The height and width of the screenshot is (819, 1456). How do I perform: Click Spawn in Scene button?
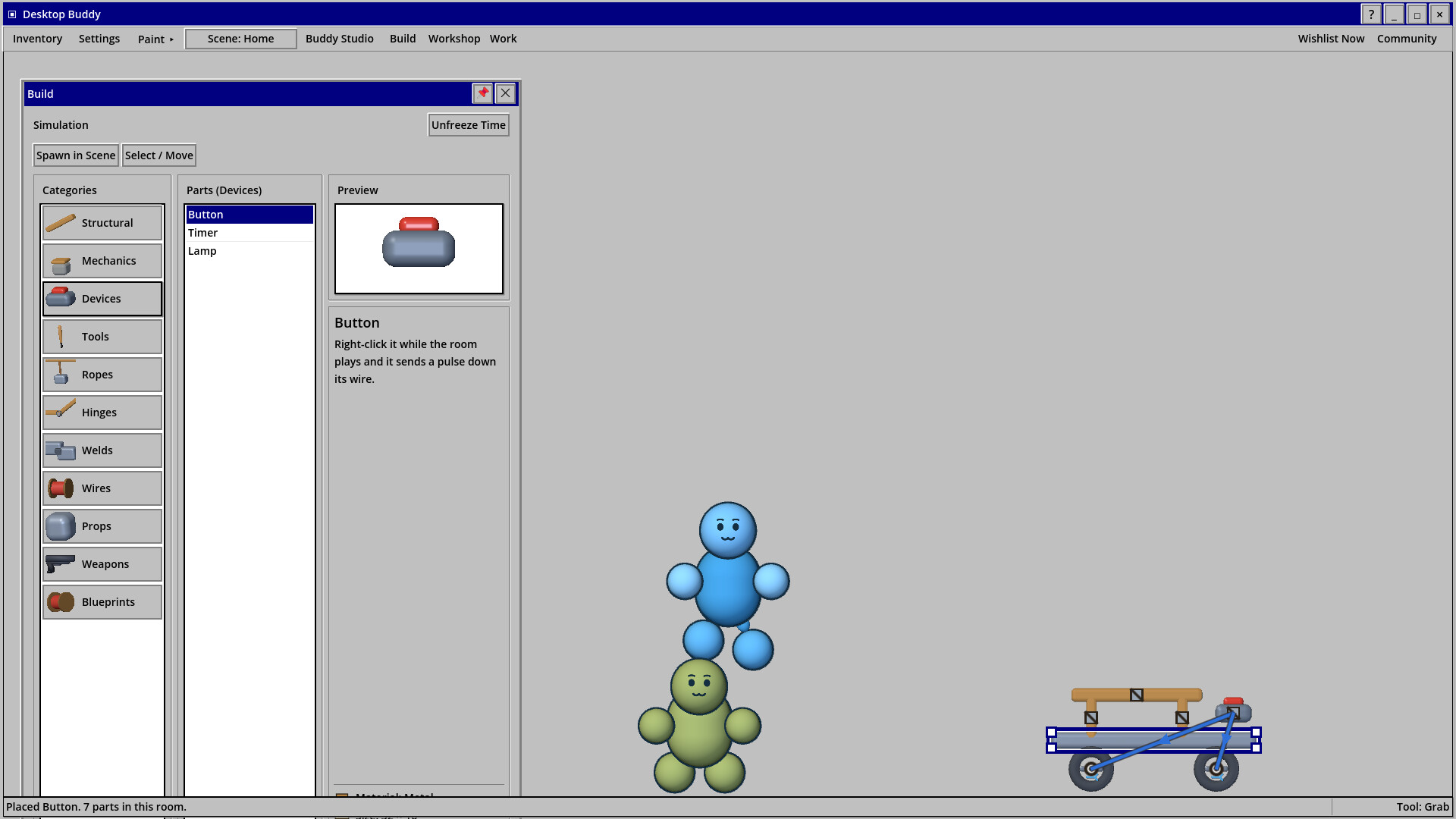tap(76, 155)
